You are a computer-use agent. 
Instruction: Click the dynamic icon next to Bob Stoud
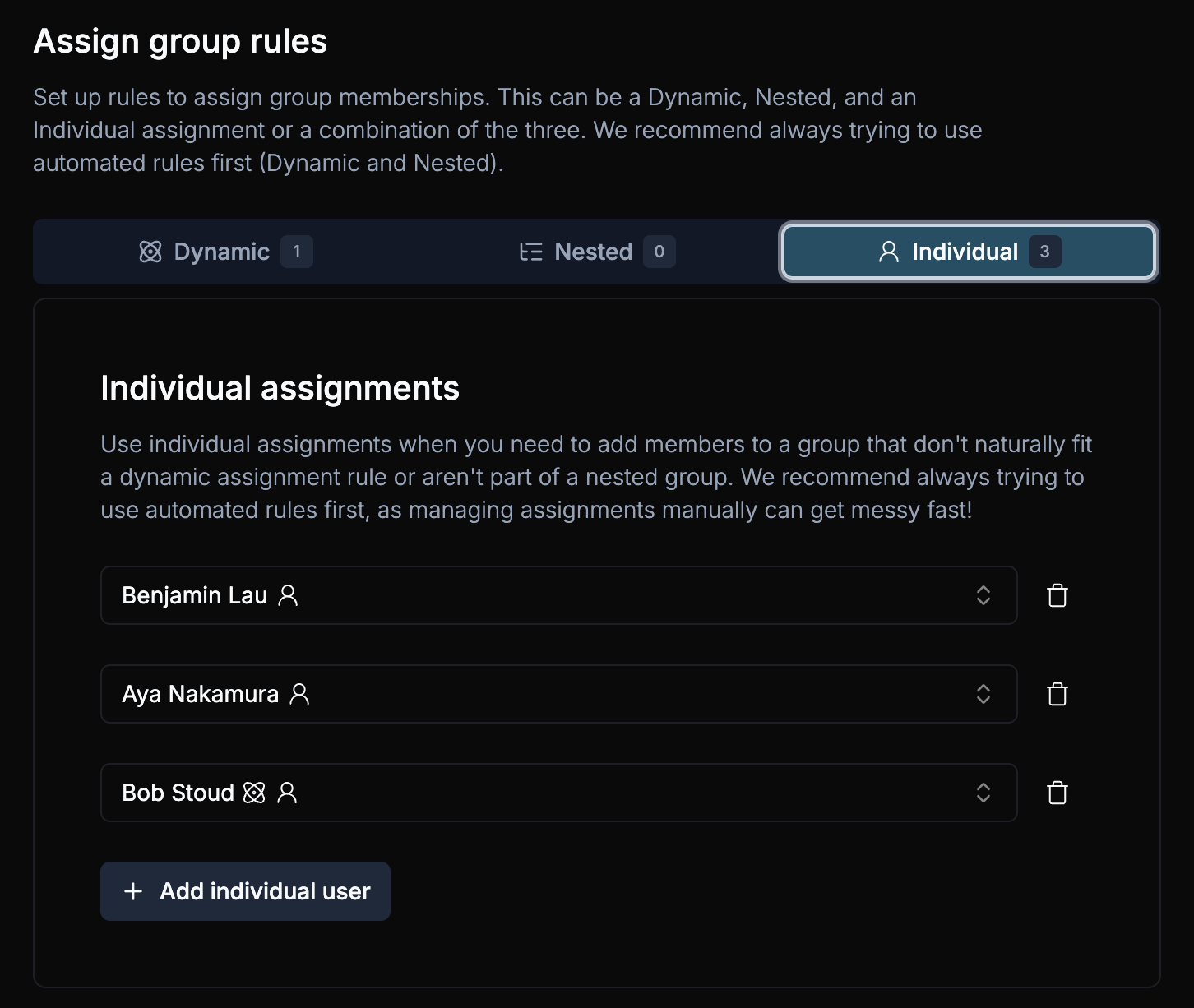pyautogui.click(x=255, y=793)
